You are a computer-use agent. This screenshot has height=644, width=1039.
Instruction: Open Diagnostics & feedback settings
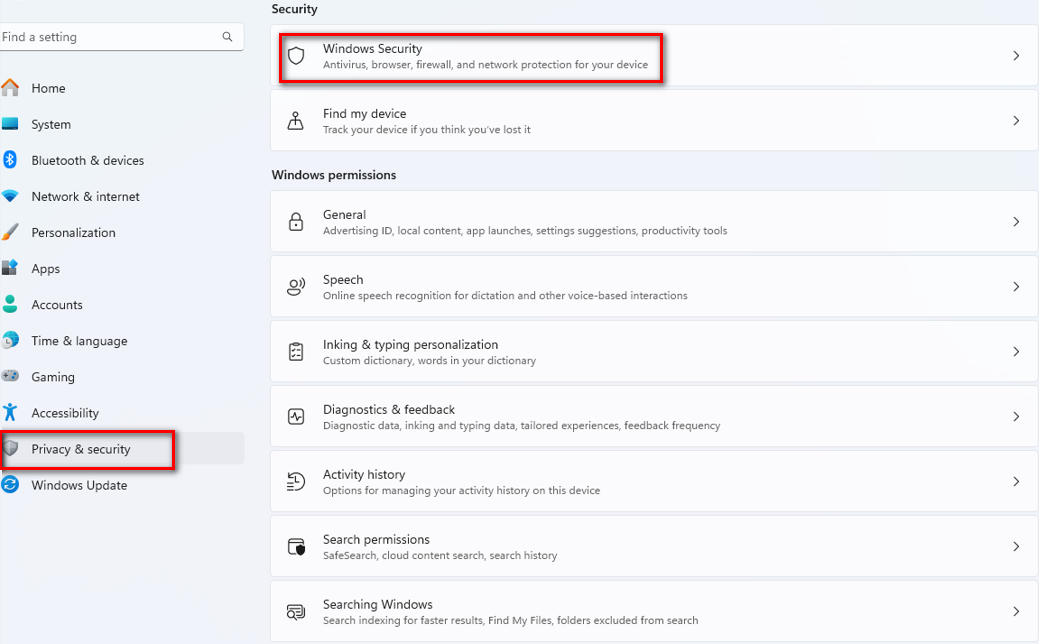tap(654, 416)
